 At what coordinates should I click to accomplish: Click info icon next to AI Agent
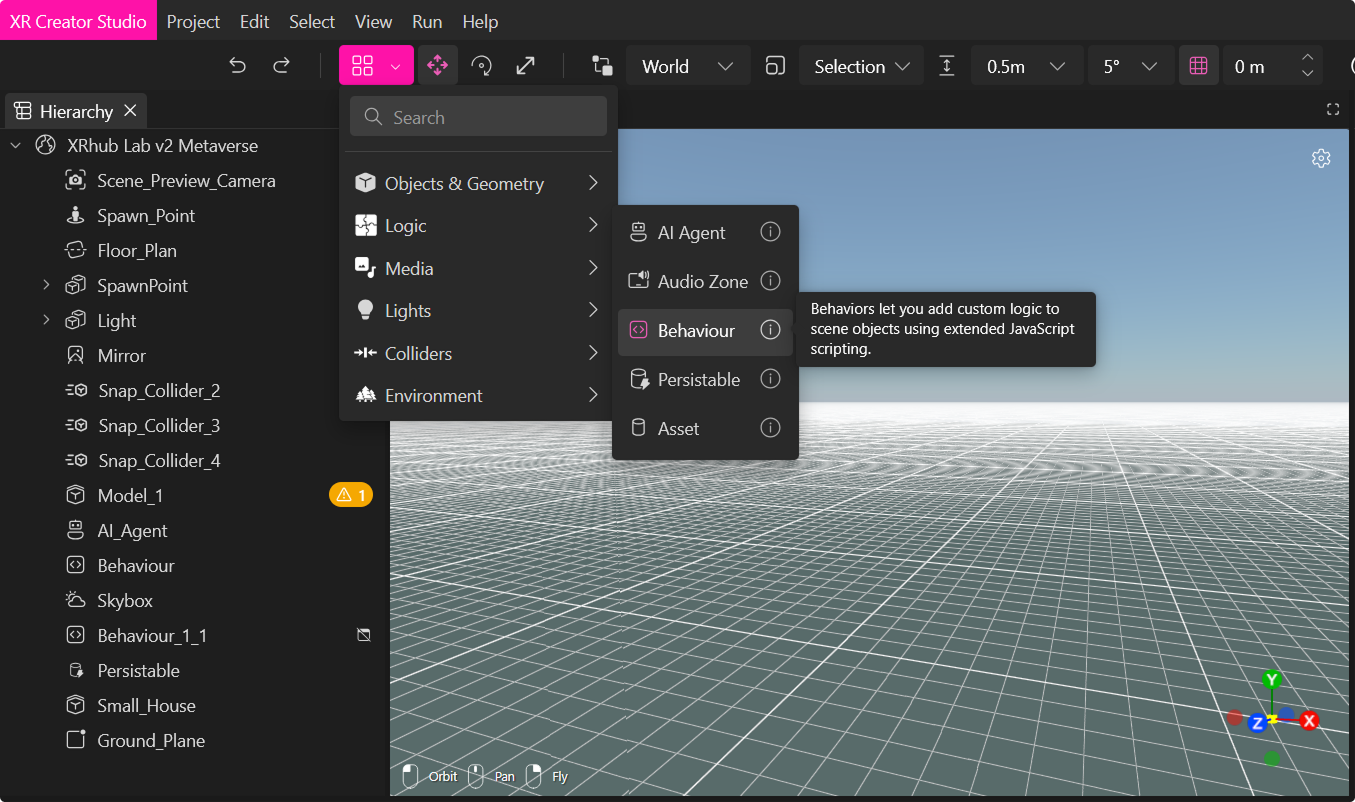(x=770, y=232)
